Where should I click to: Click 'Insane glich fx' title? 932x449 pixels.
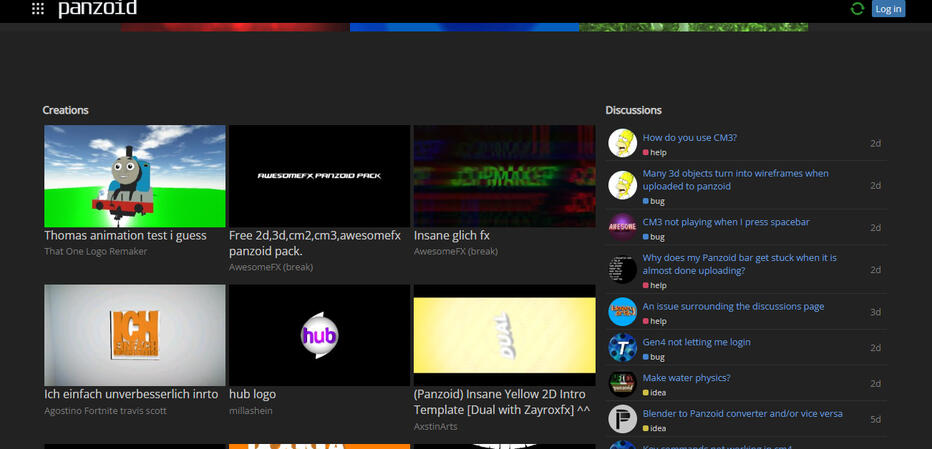[x=452, y=236]
